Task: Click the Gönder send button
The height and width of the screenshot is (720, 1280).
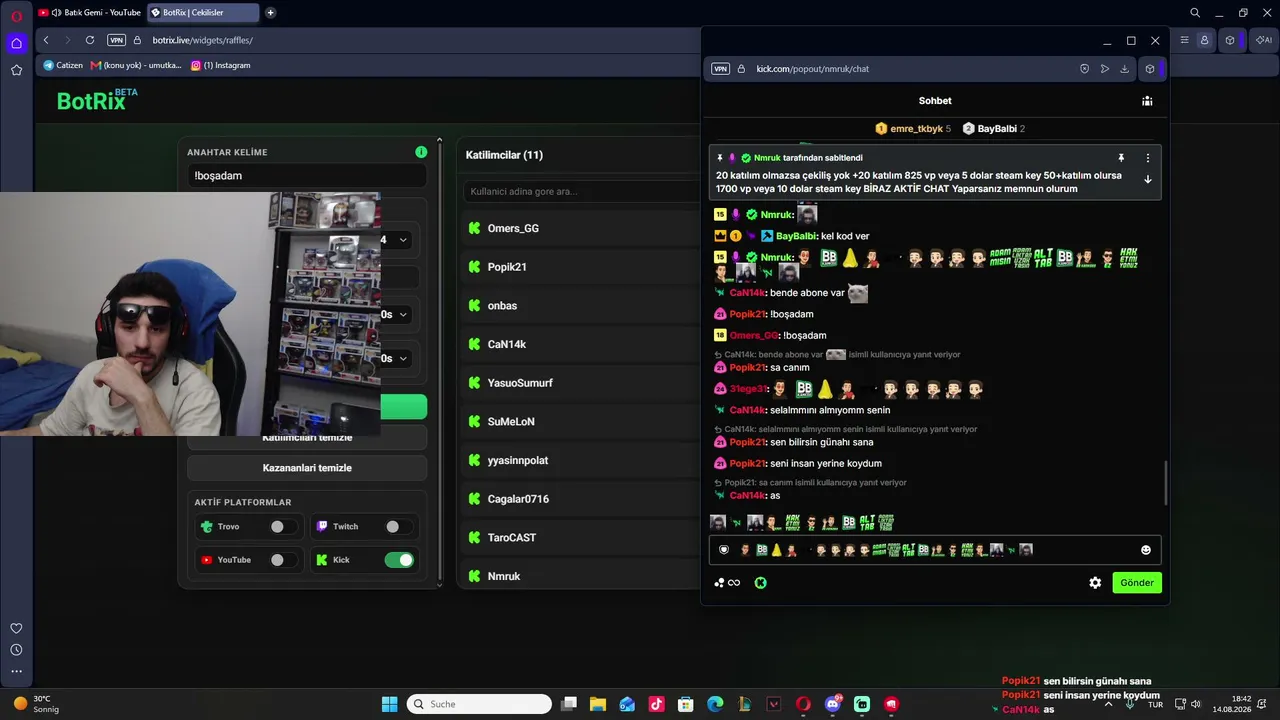Action: click(1137, 583)
